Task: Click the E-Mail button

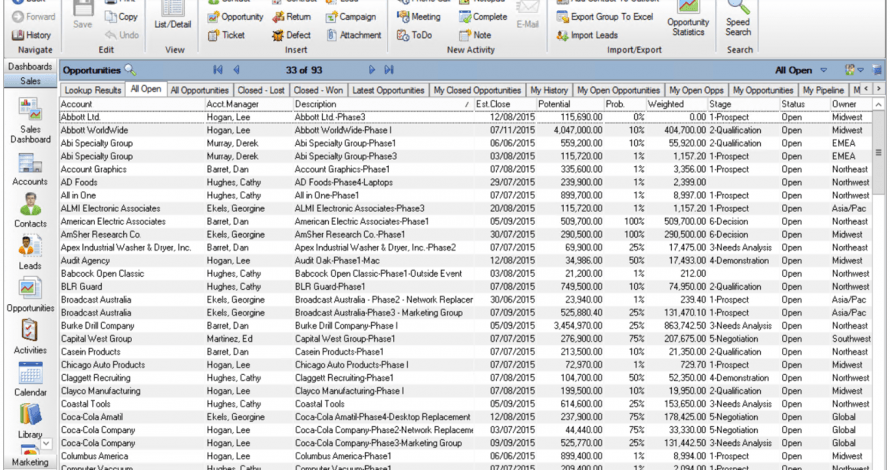Action: pos(527,15)
